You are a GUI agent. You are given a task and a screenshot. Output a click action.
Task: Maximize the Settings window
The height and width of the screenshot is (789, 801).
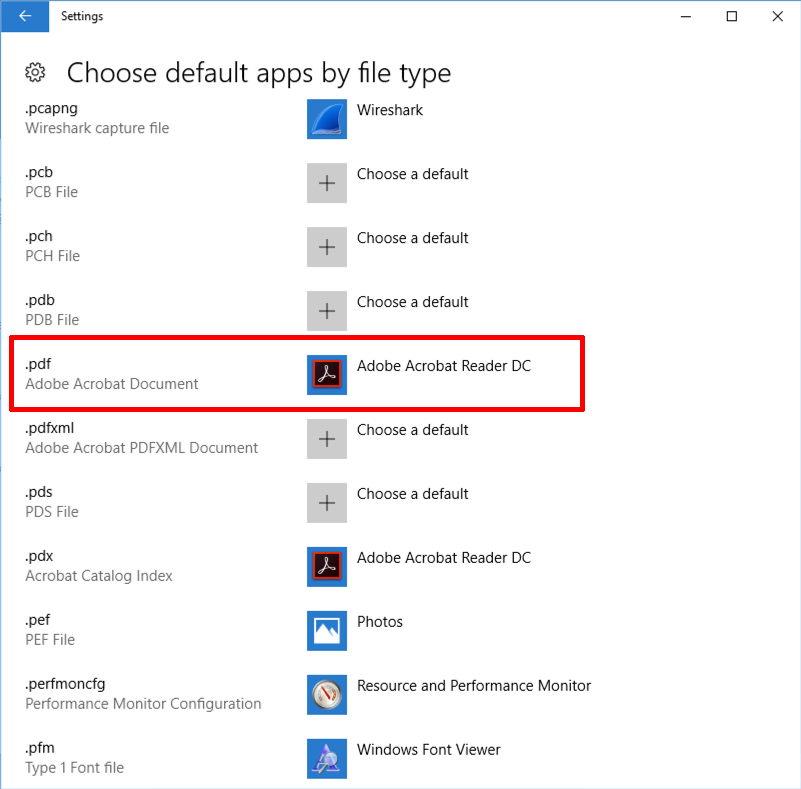point(732,16)
